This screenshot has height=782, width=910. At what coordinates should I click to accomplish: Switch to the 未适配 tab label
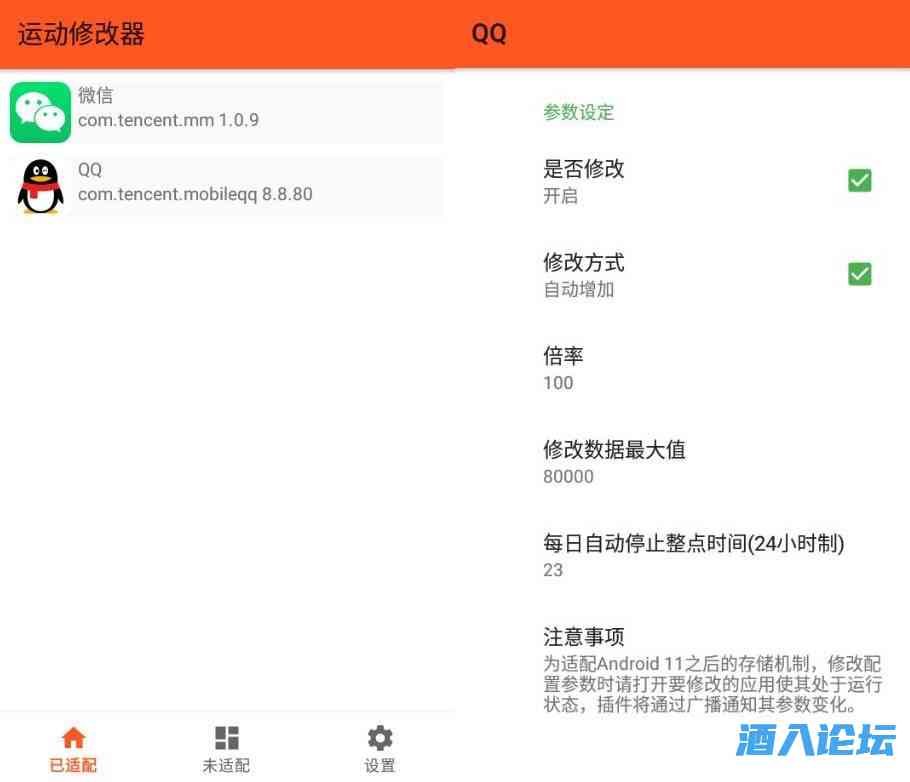click(226, 765)
